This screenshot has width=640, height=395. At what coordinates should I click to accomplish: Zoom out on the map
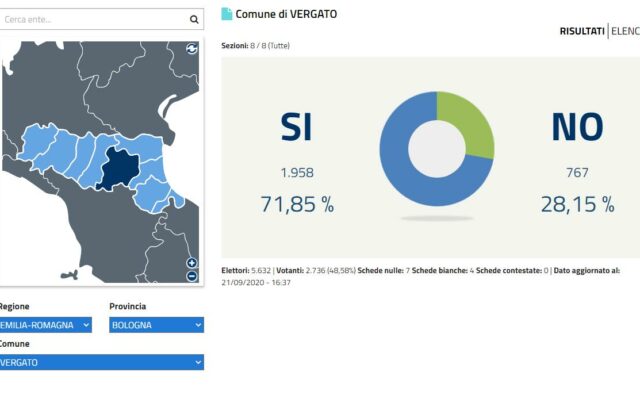pos(192,276)
